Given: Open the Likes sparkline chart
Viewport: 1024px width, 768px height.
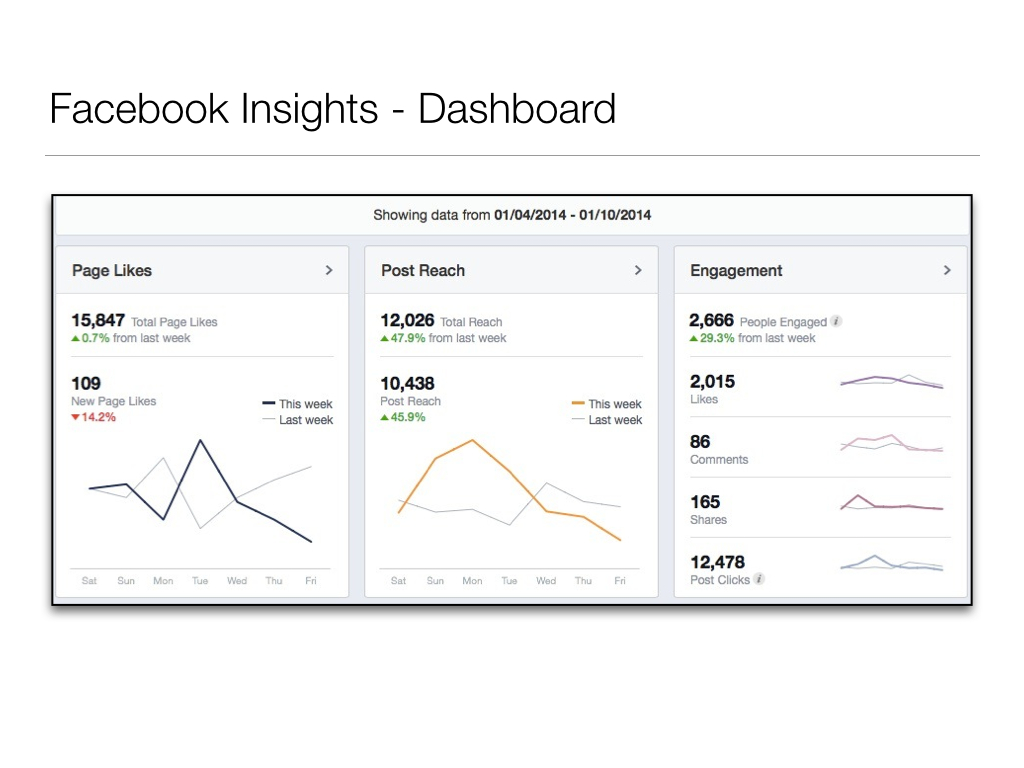Looking at the screenshot, I should 891,382.
